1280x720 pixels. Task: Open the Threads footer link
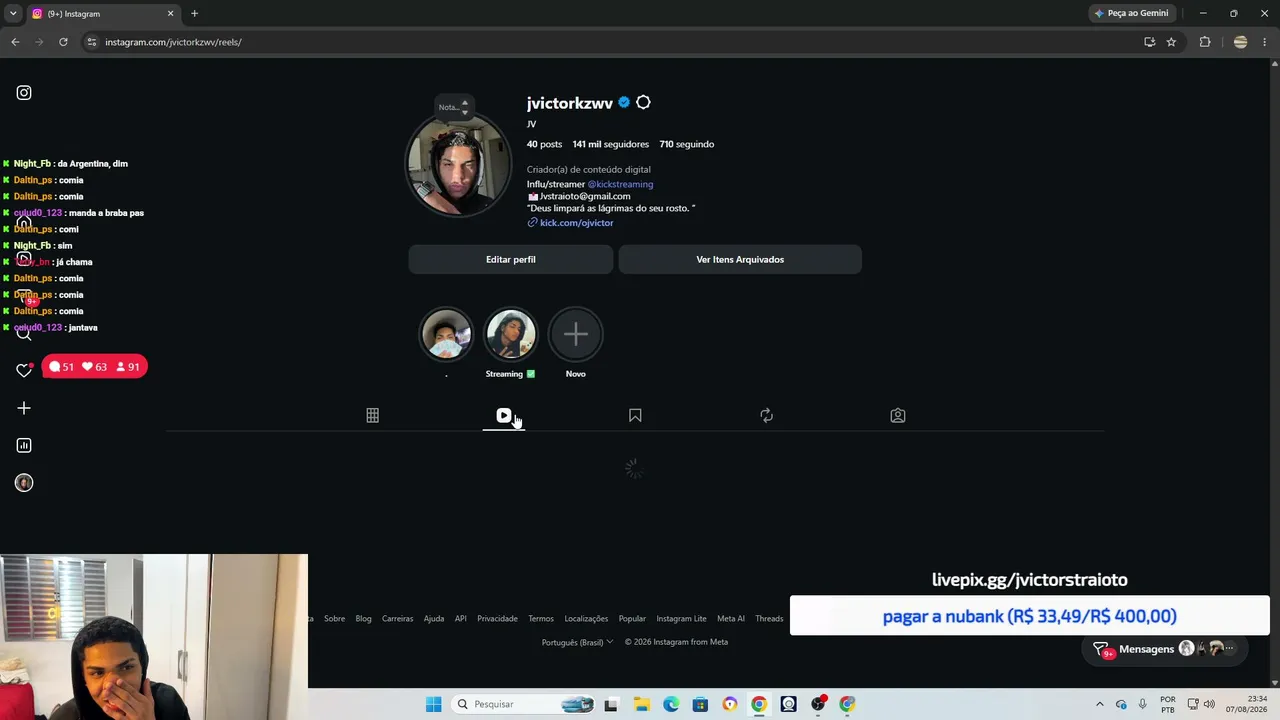(x=769, y=619)
